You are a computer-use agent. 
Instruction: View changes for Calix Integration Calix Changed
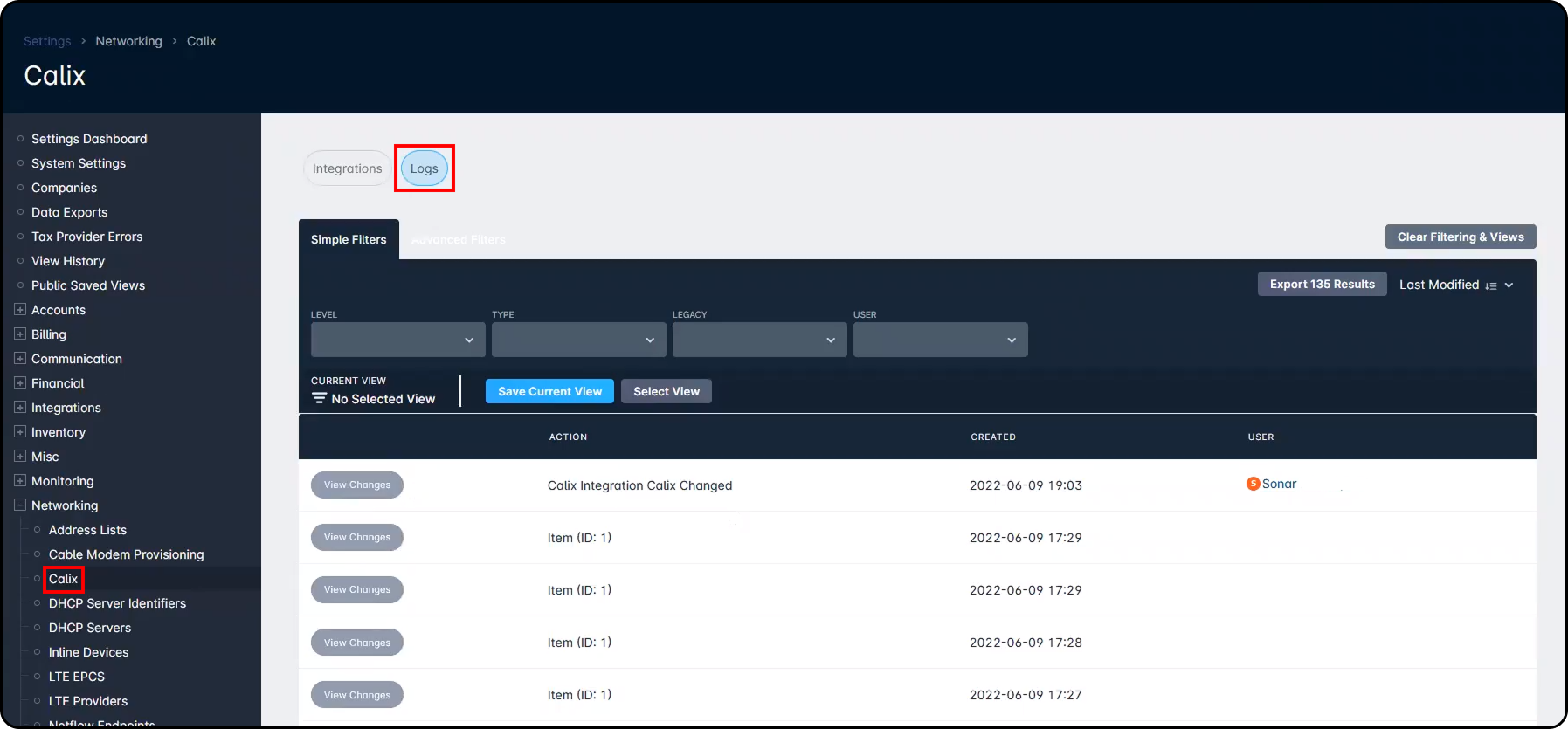[x=357, y=485]
